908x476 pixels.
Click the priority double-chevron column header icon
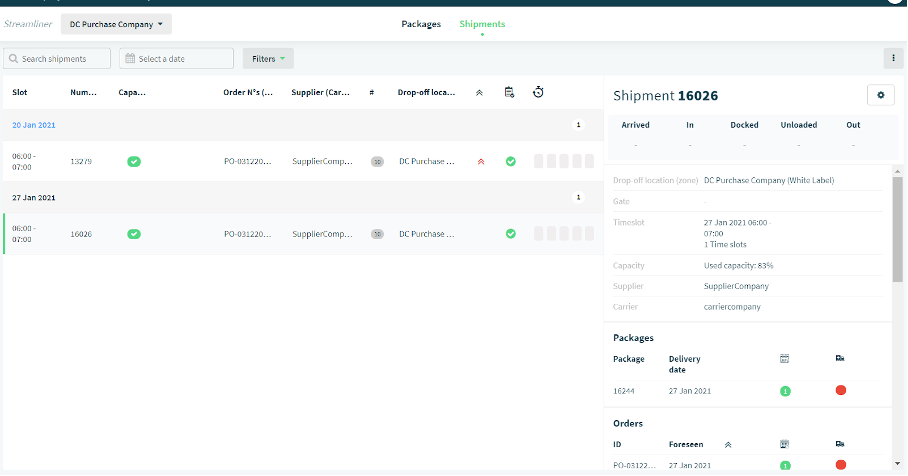479,93
